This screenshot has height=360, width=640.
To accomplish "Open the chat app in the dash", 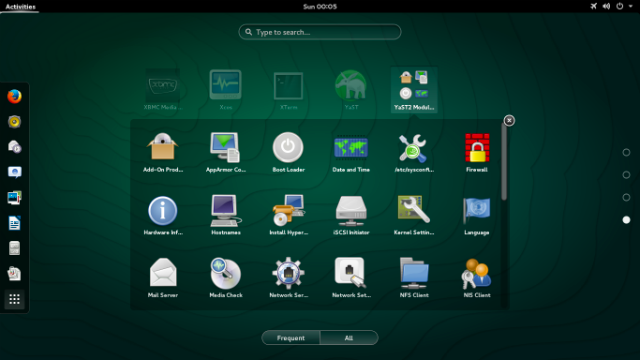I will coord(14,172).
